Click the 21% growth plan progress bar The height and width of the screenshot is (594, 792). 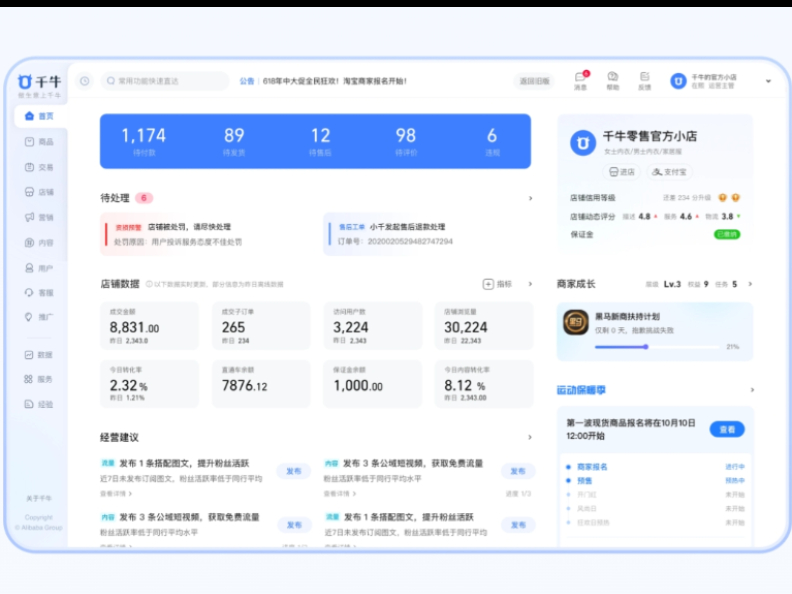click(657, 347)
